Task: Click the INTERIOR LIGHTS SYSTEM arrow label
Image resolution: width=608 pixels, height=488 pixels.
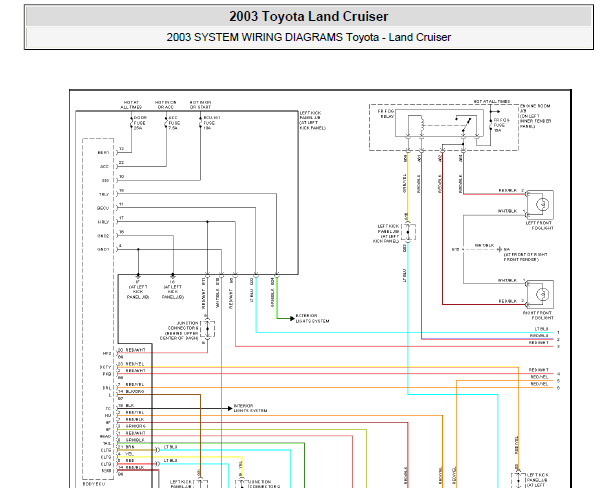Action: [x=250, y=408]
